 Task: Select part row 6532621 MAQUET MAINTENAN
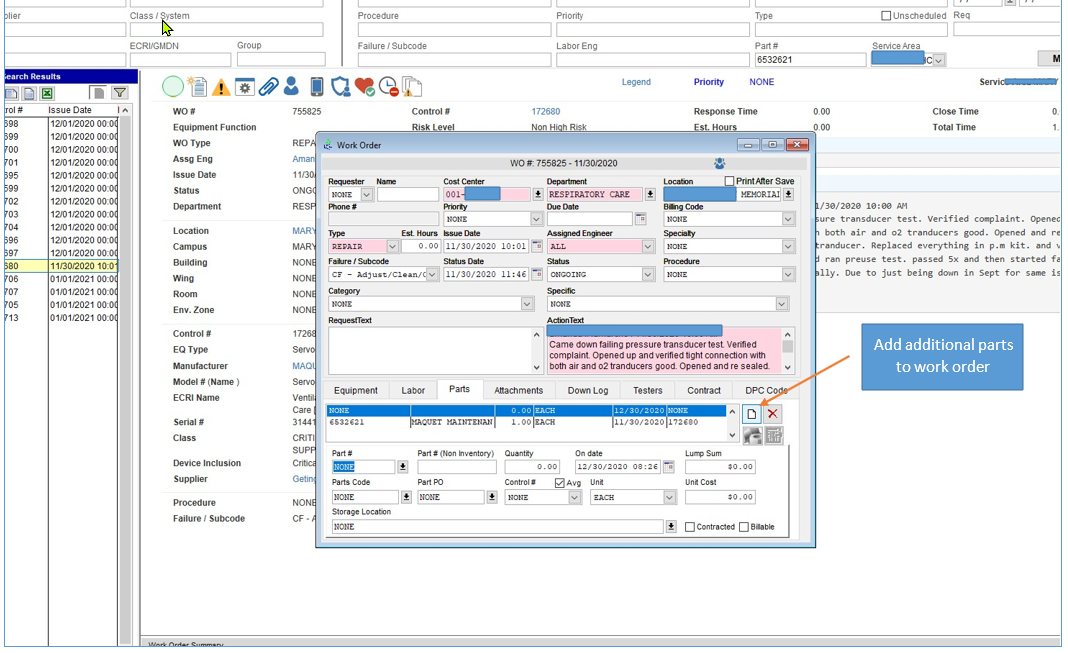527,422
